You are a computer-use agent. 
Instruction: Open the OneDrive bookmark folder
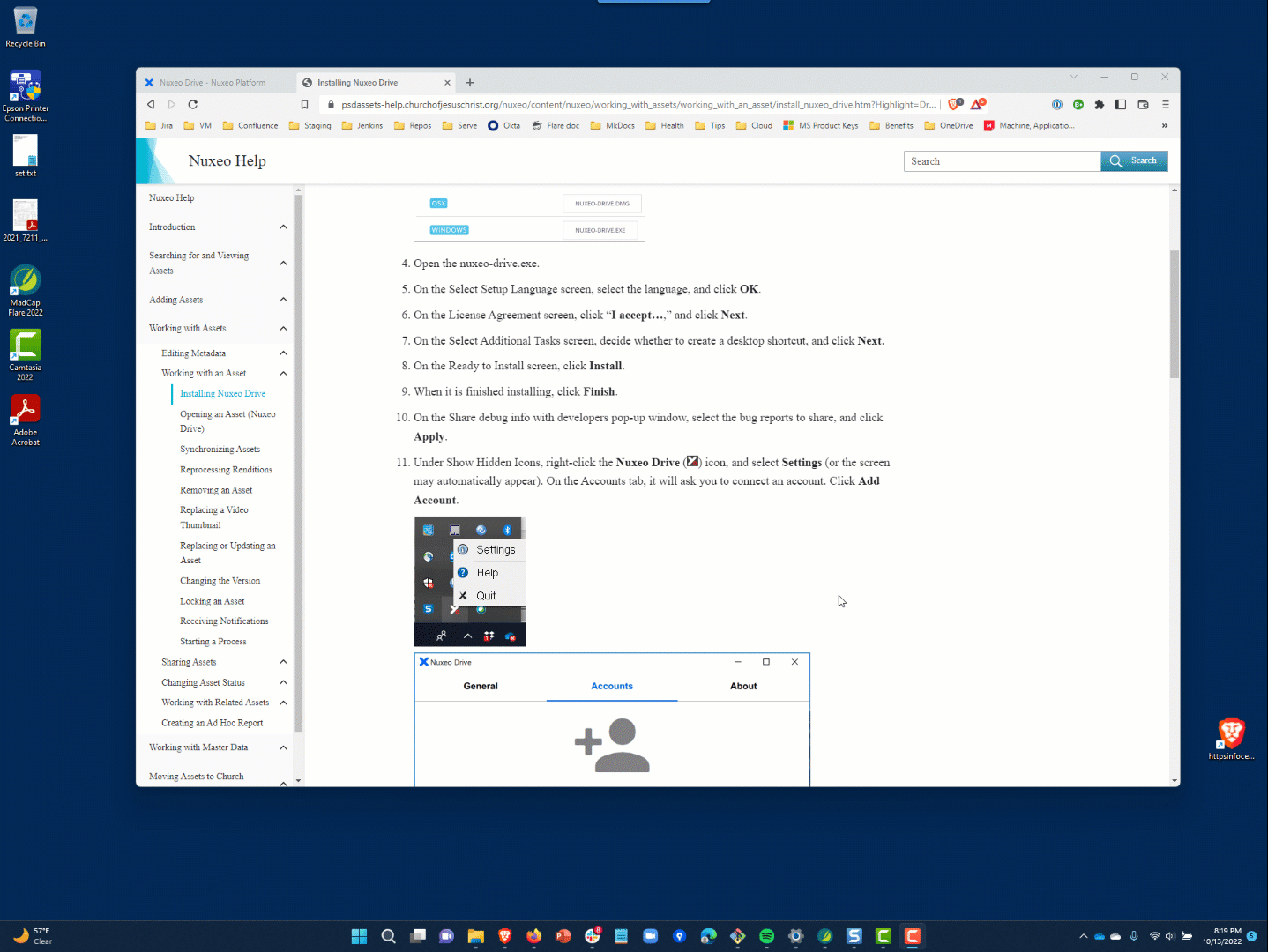pos(949,125)
